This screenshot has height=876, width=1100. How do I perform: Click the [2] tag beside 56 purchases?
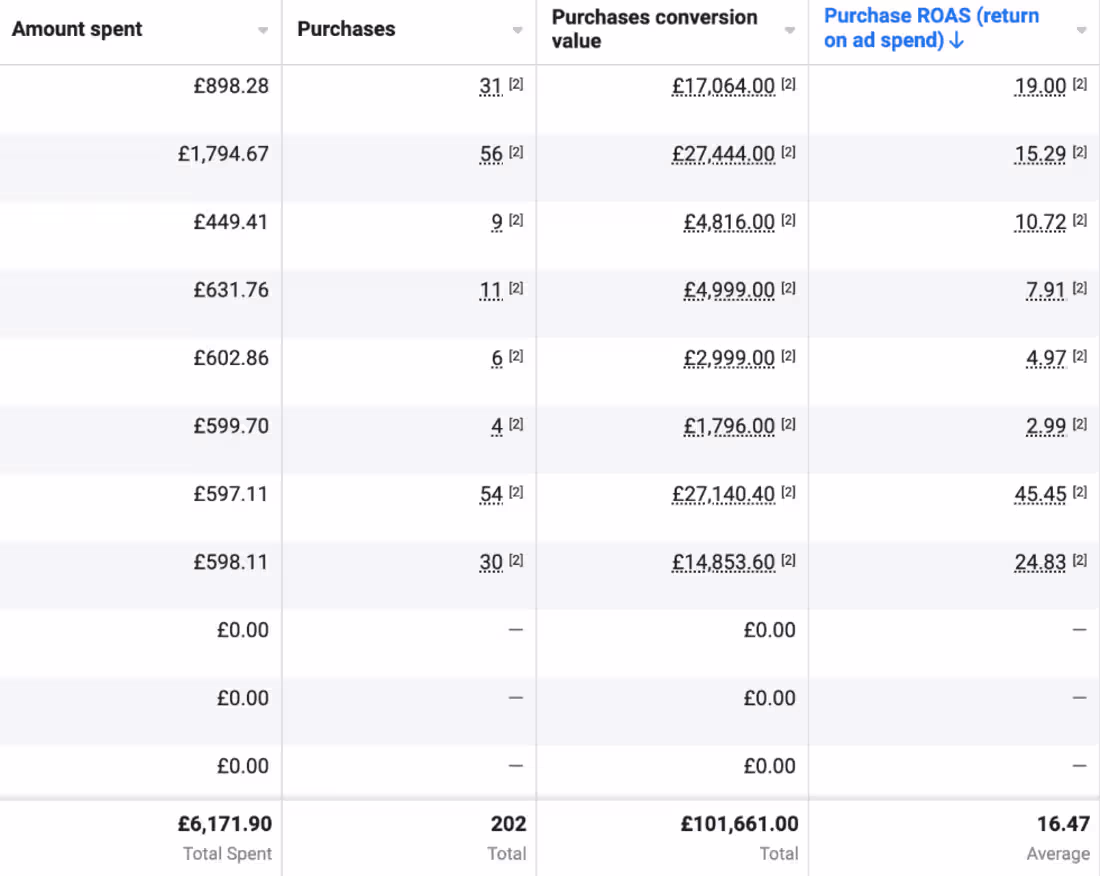click(515, 152)
